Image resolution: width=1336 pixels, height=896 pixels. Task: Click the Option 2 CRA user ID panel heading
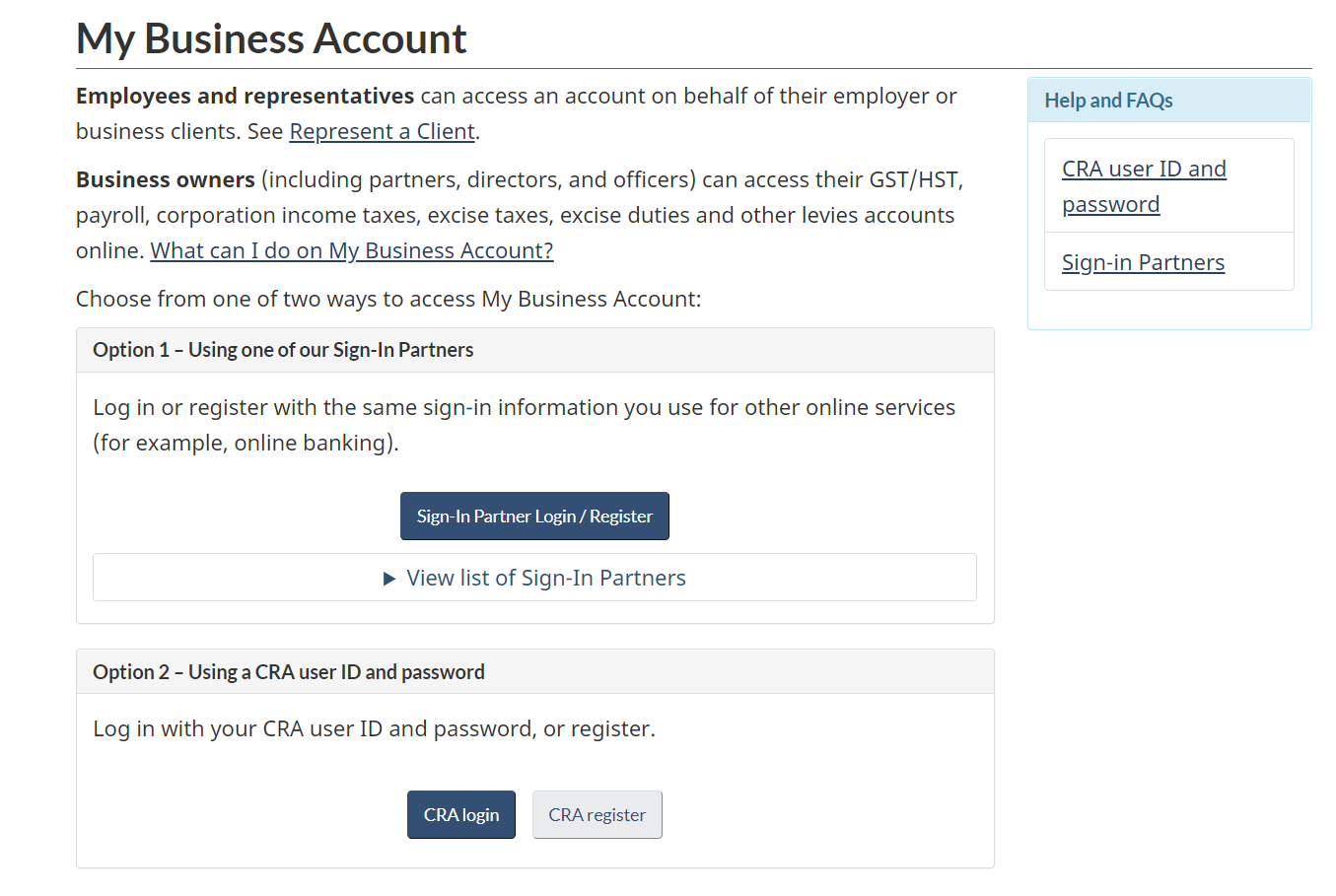click(289, 672)
